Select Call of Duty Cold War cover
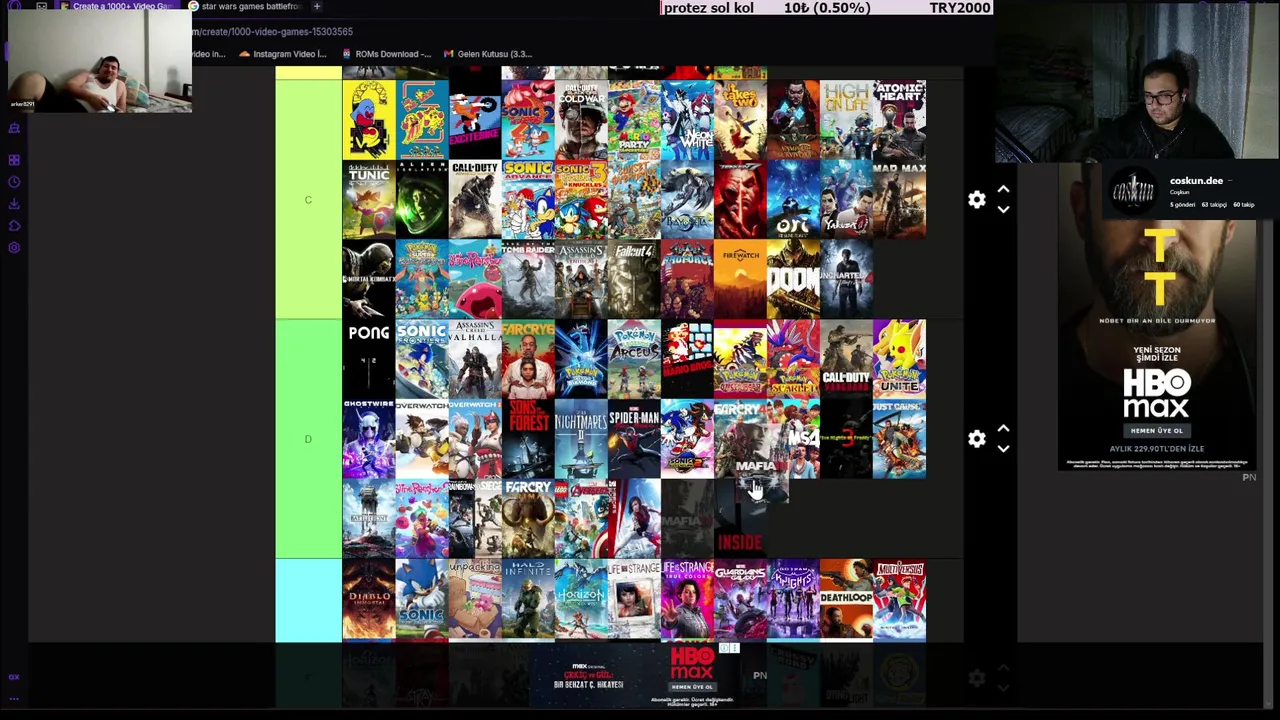The image size is (1280, 720). coord(581,120)
